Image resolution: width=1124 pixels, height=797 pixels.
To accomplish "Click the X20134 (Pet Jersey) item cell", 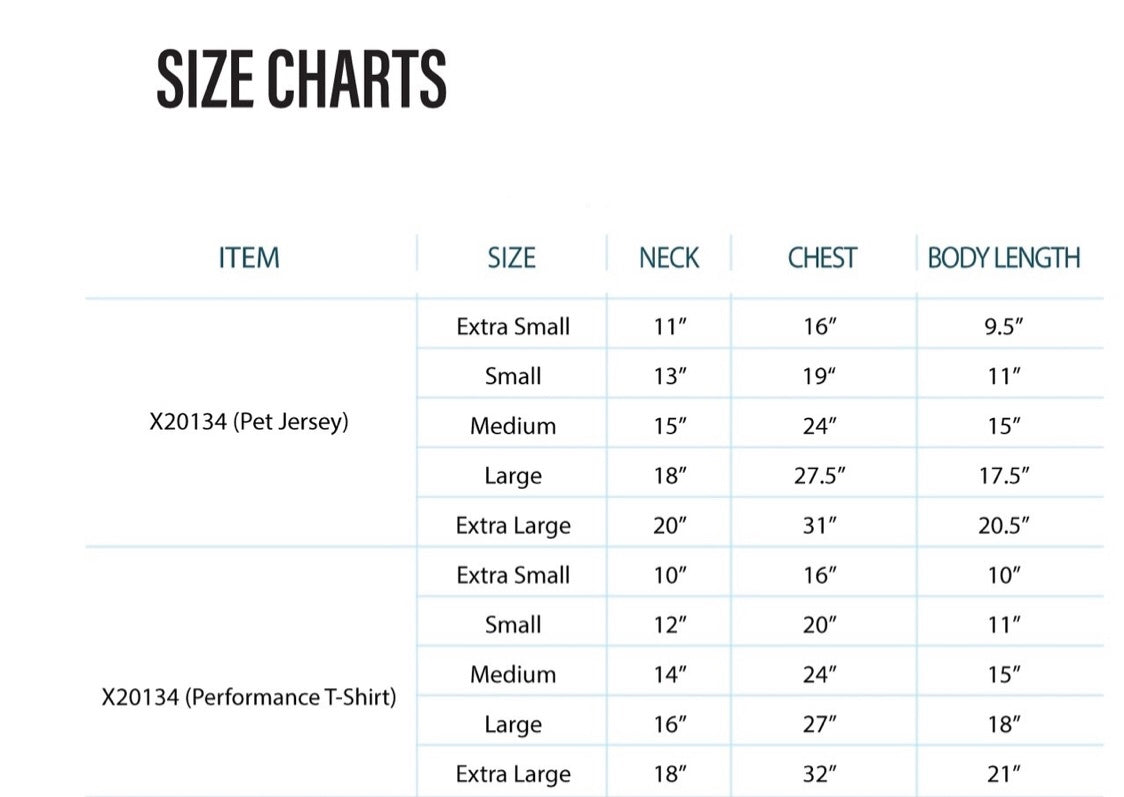I will point(249,422).
